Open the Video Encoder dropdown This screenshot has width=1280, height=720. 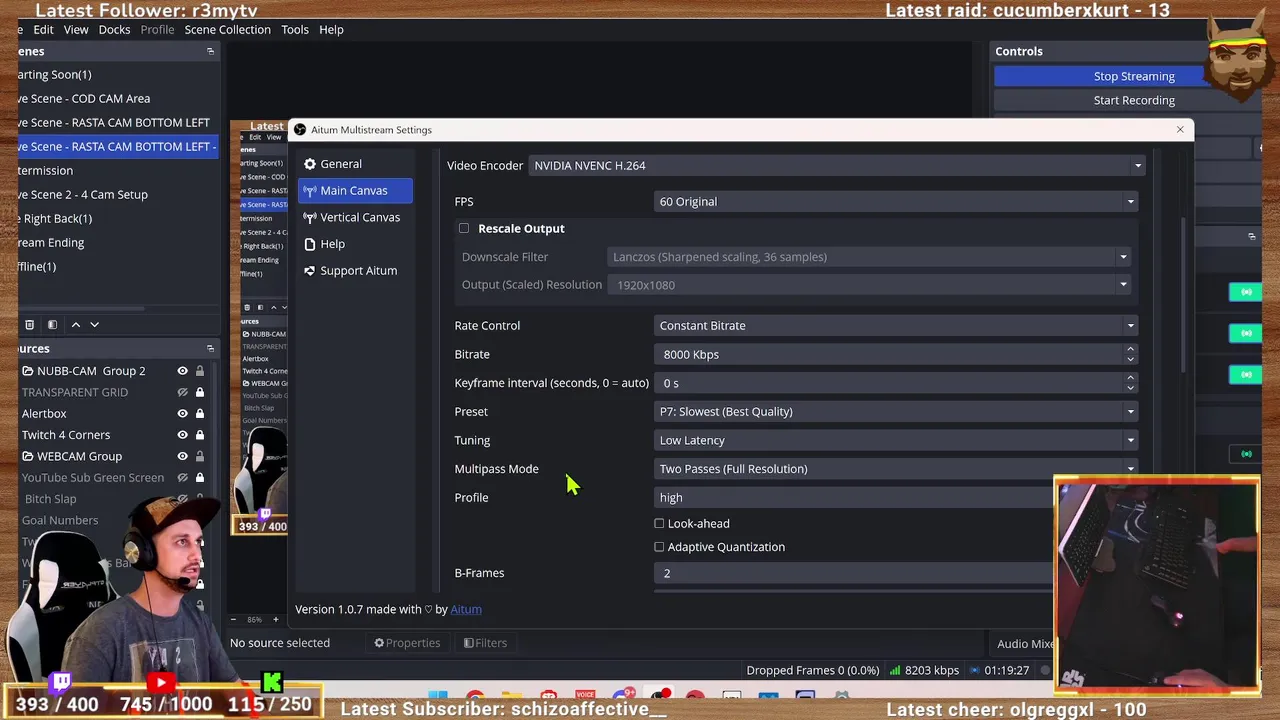pyautogui.click(x=837, y=165)
